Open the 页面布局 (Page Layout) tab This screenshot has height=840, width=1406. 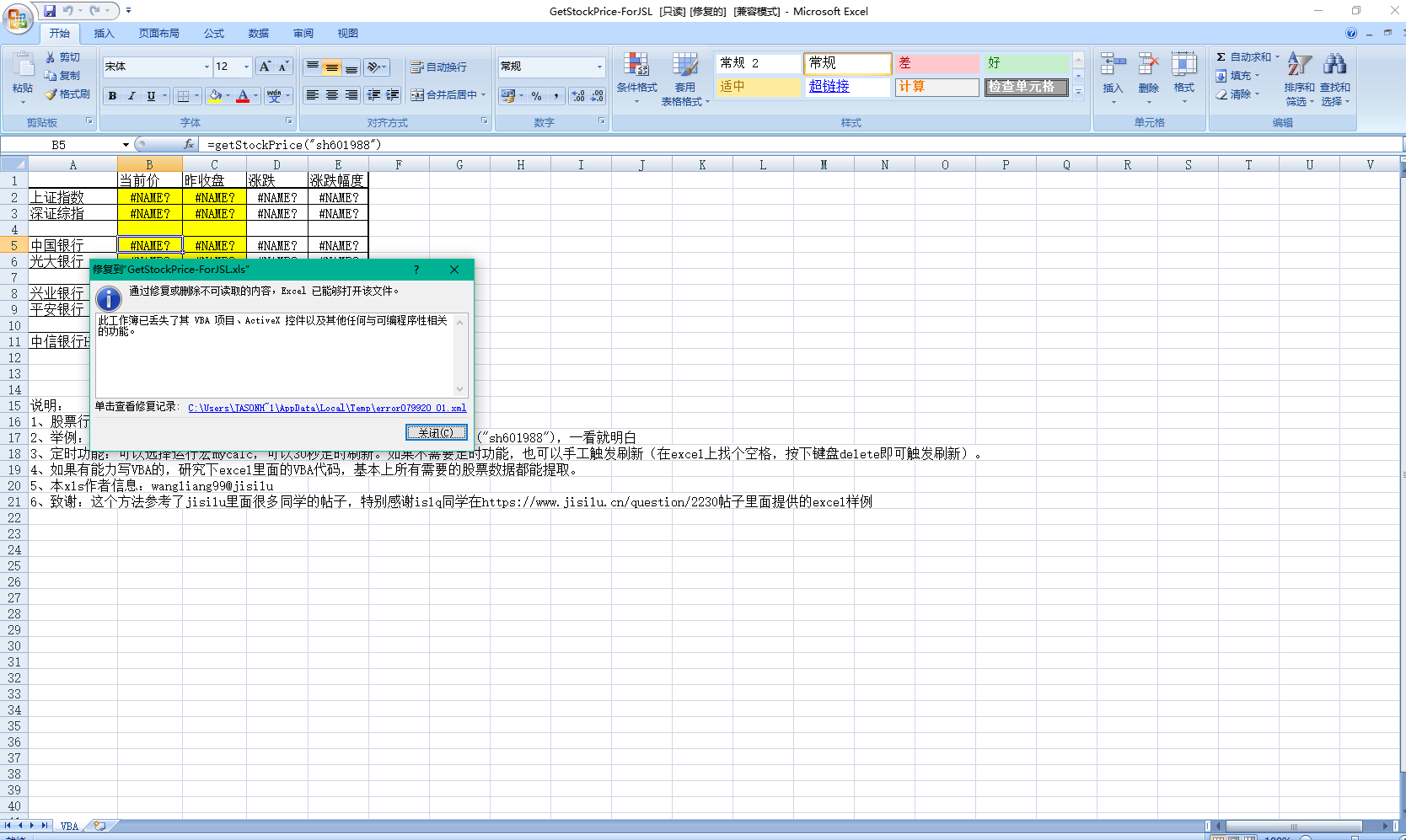click(158, 34)
